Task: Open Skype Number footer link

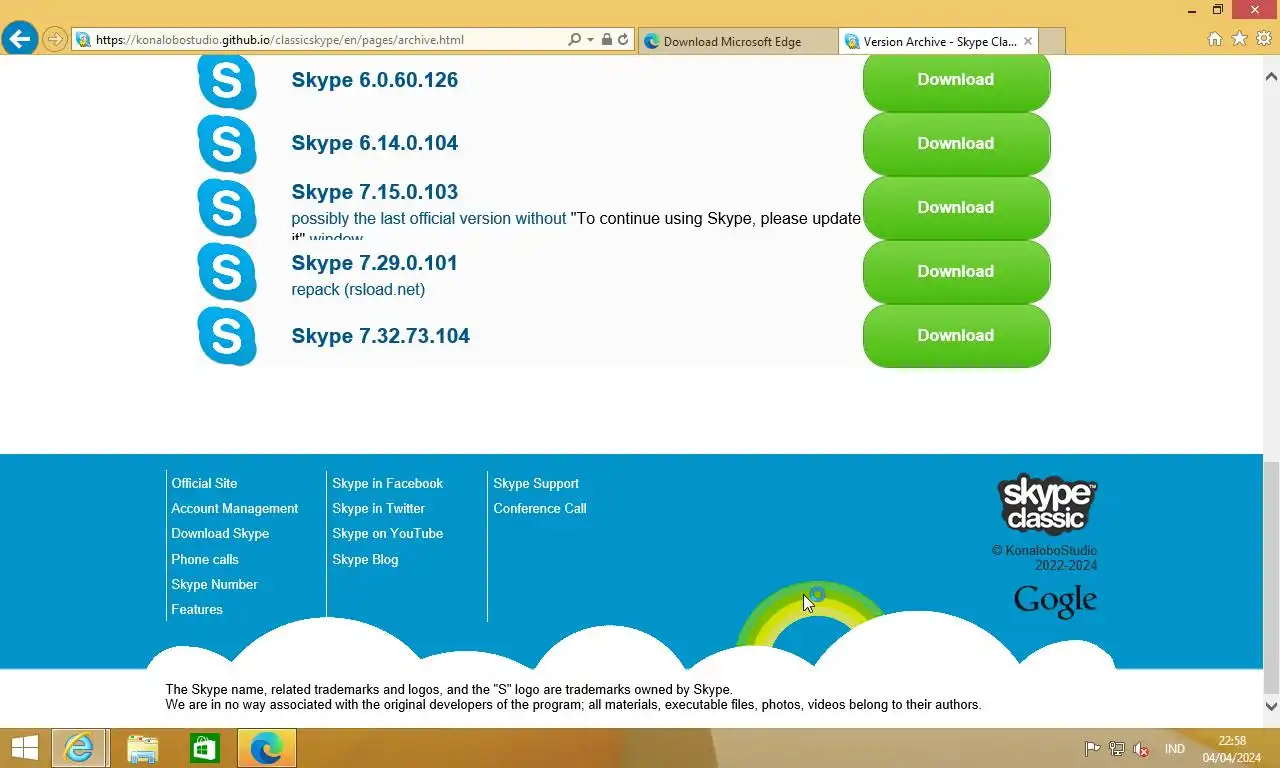Action: tap(214, 584)
